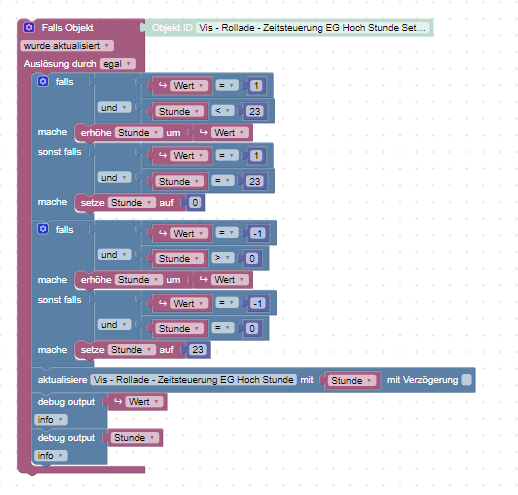Viewport: 518px width, 495px height.
Task: Edit the 0 value in setze Stunde auf 0
Action: 195,202
